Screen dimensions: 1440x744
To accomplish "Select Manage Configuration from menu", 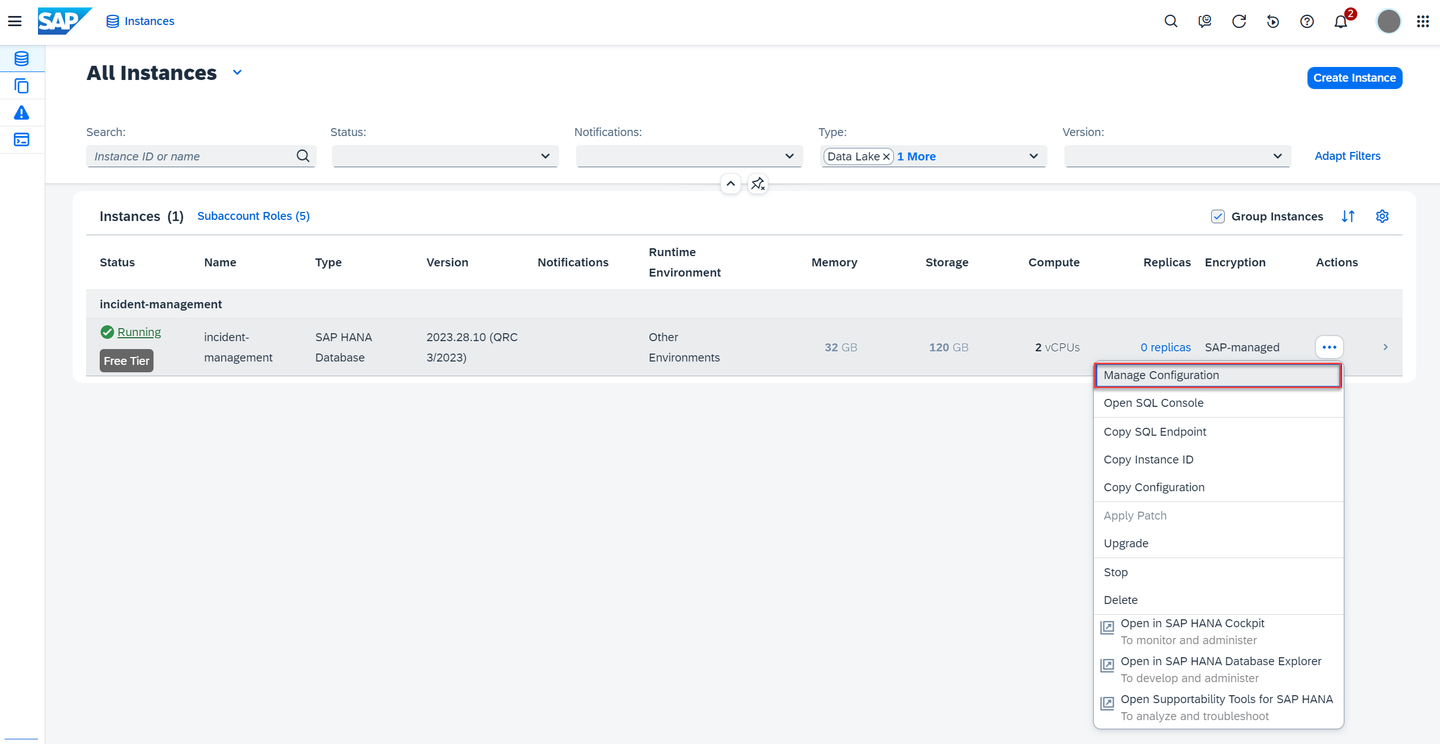I will click(1218, 375).
